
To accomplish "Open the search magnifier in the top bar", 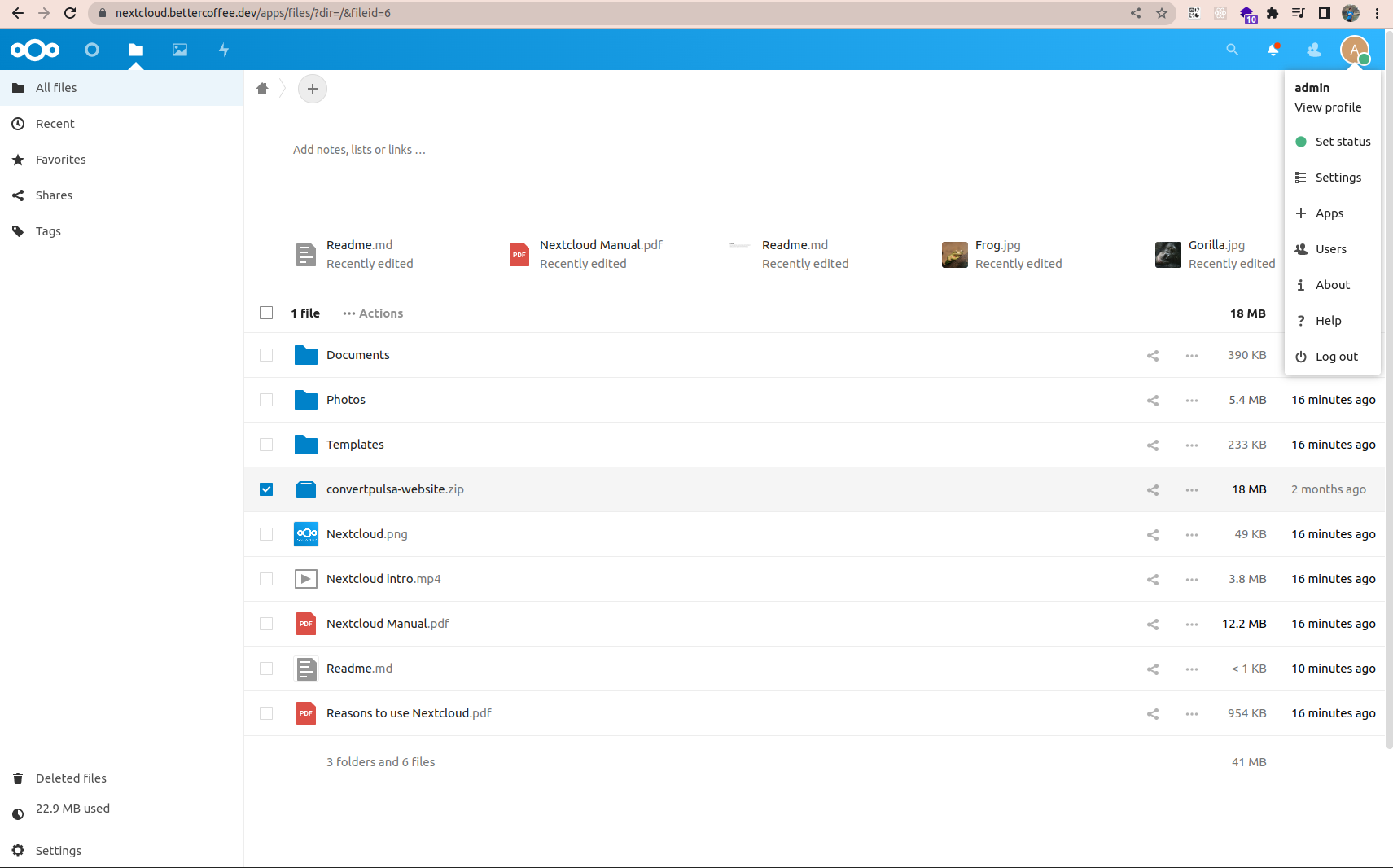I will pyautogui.click(x=1231, y=50).
